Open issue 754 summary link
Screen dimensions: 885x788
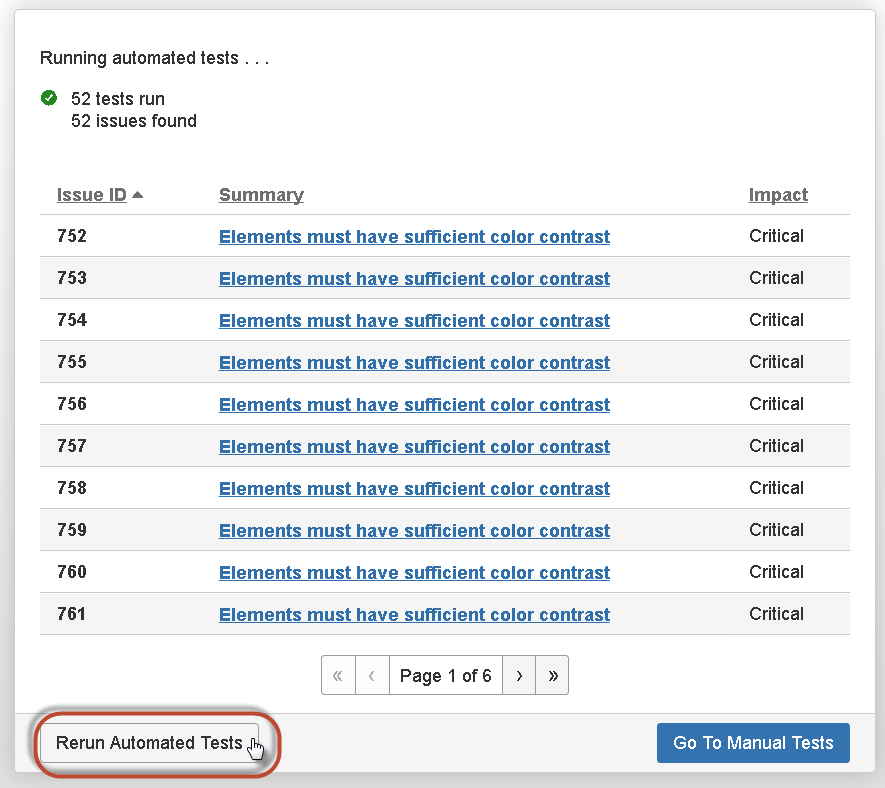click(x=414, y=320)
